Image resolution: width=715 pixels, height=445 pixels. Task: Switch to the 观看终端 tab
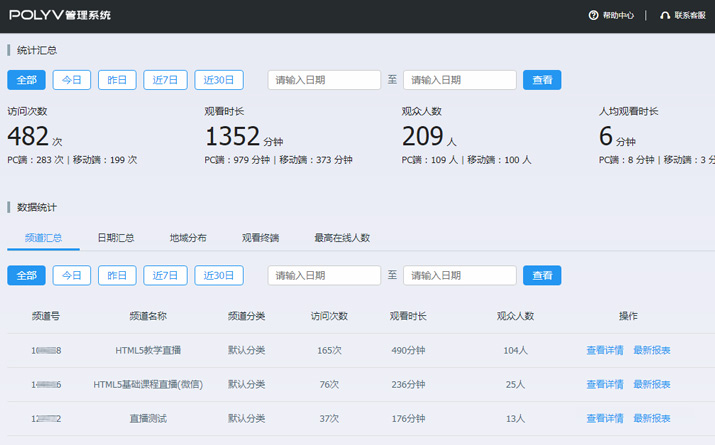(x=260, y=238)
